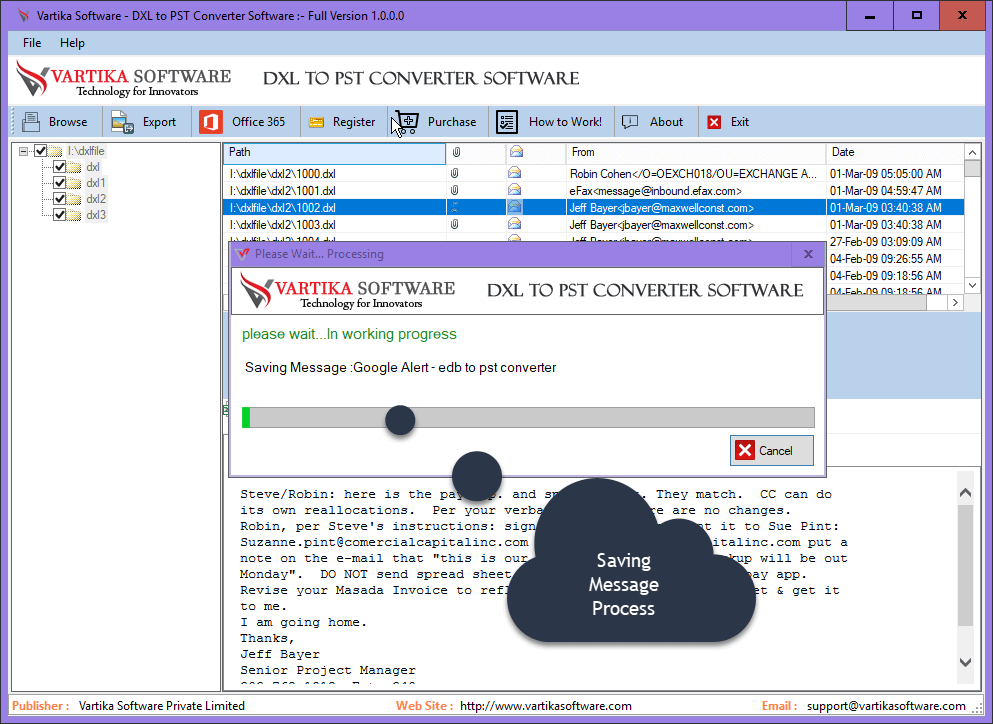Click the Browse printer icon
The width and height of the screenshot is (993, 724).
click(31, 122)
